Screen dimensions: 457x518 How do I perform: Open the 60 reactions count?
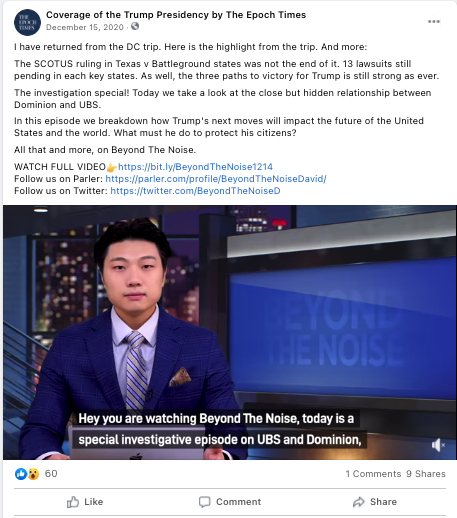tap(51, 474)
